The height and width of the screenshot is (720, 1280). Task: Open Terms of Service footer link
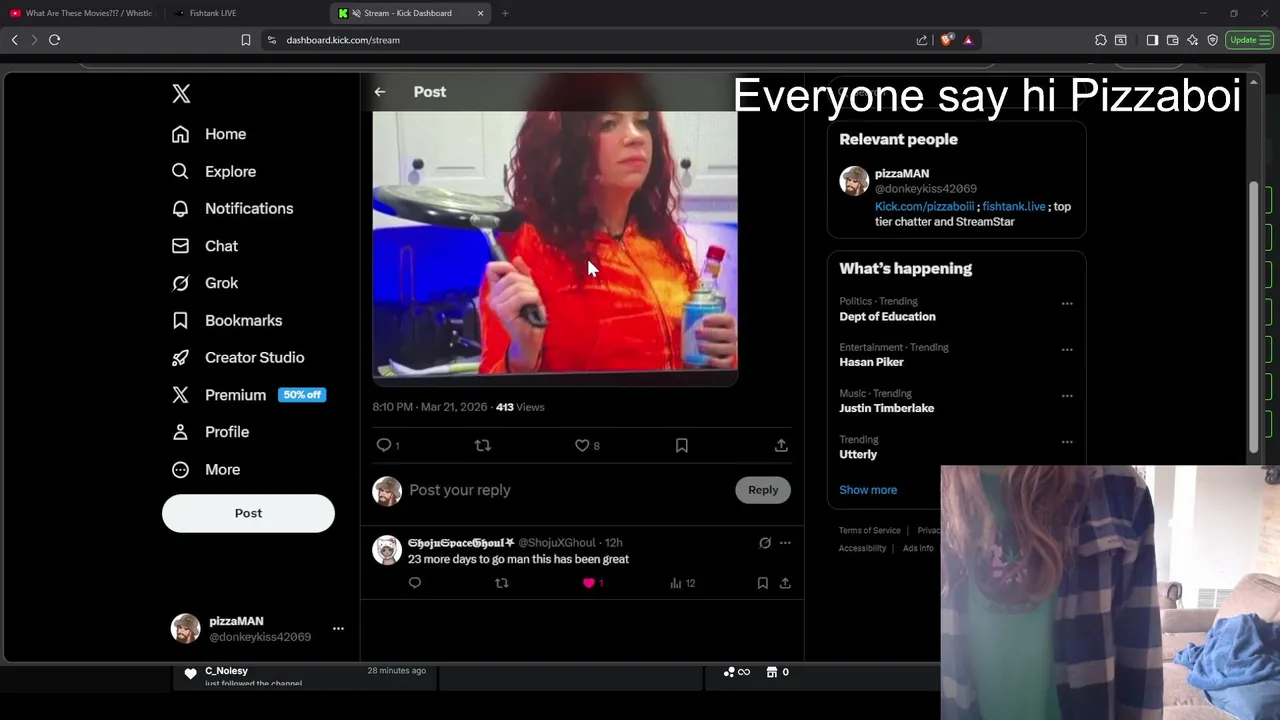tap(870, 531)
